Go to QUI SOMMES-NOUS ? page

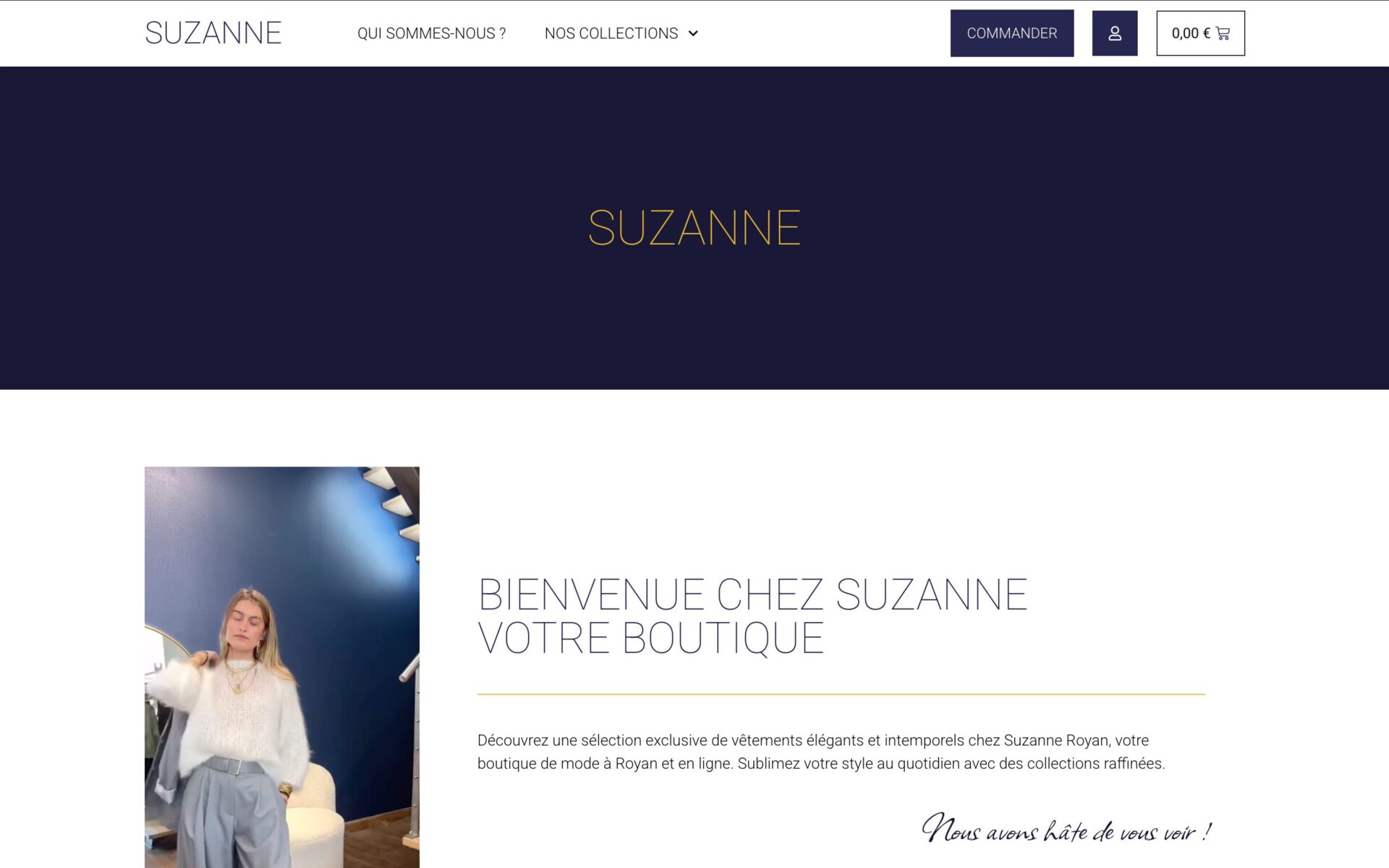click(431, 33)
